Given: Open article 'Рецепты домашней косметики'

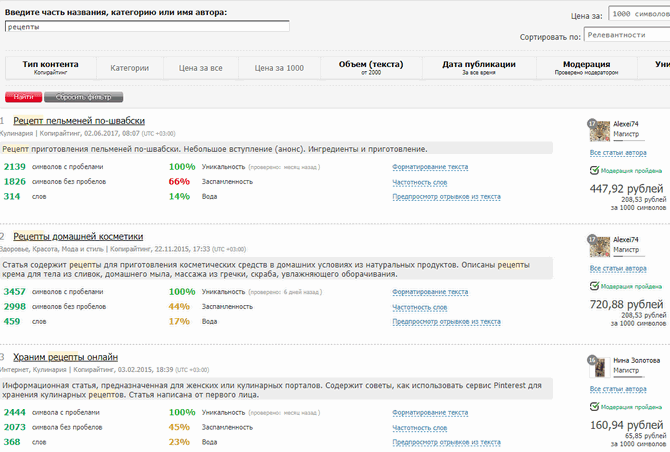Looking at the screenshot, I should (x=78, y=237).
